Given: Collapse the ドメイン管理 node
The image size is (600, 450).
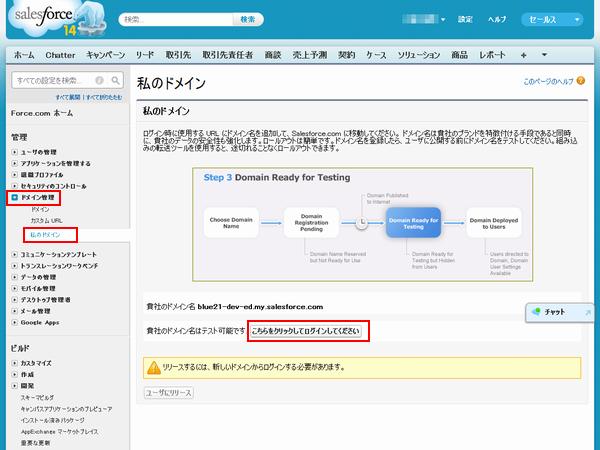Looking at the screenshot, I should pyautogui.click(x=15, y=197).
